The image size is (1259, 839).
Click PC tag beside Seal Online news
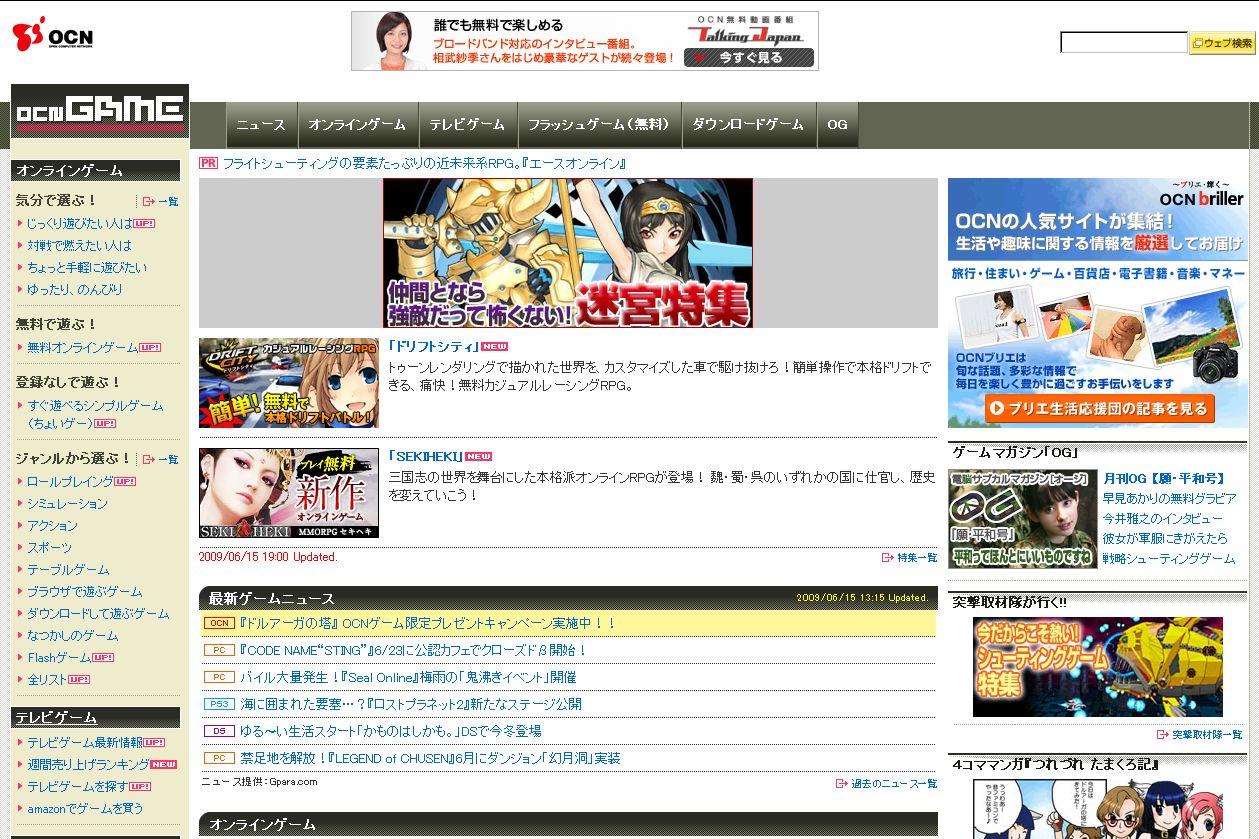tap(219, 677)
